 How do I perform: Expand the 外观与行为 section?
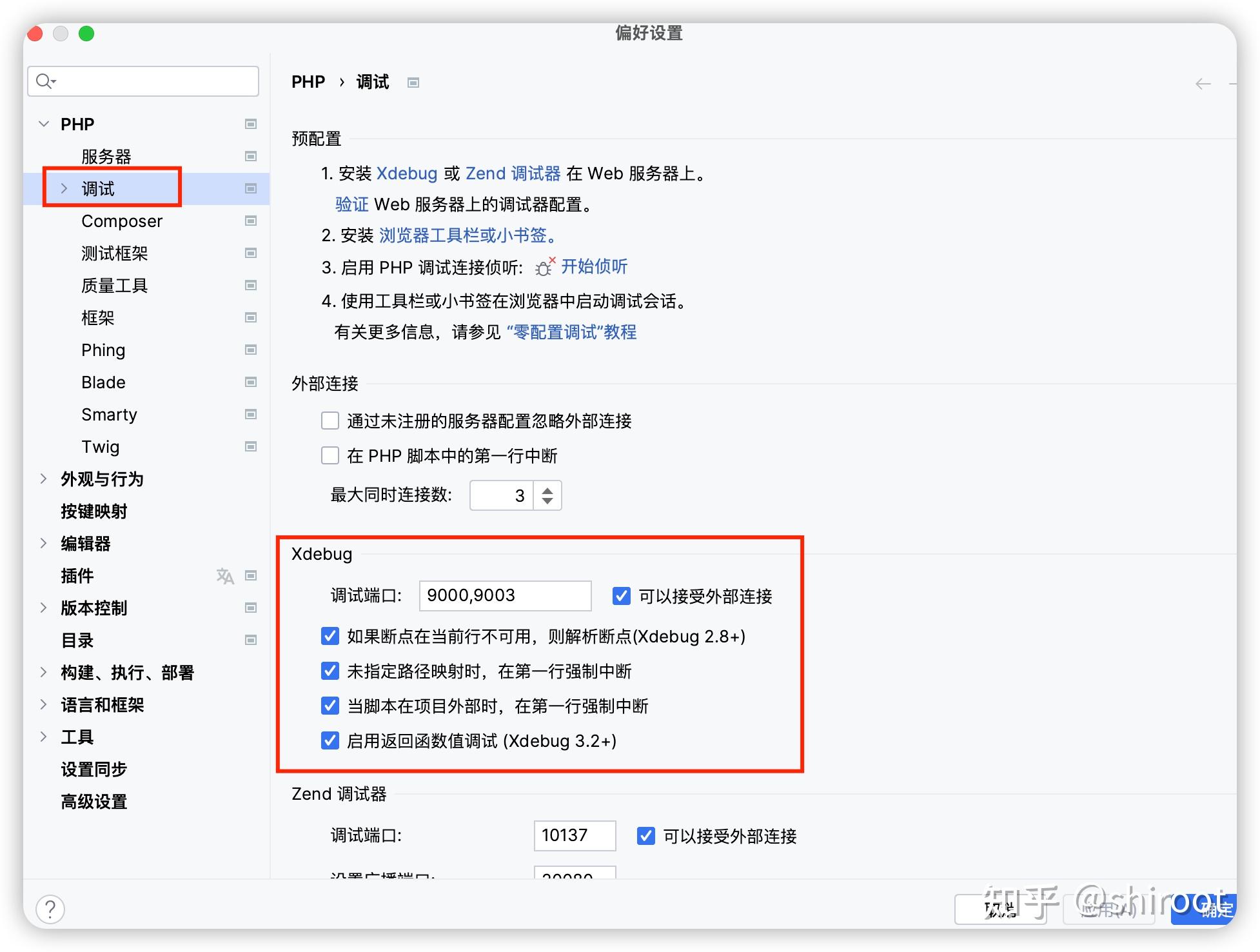43,479
